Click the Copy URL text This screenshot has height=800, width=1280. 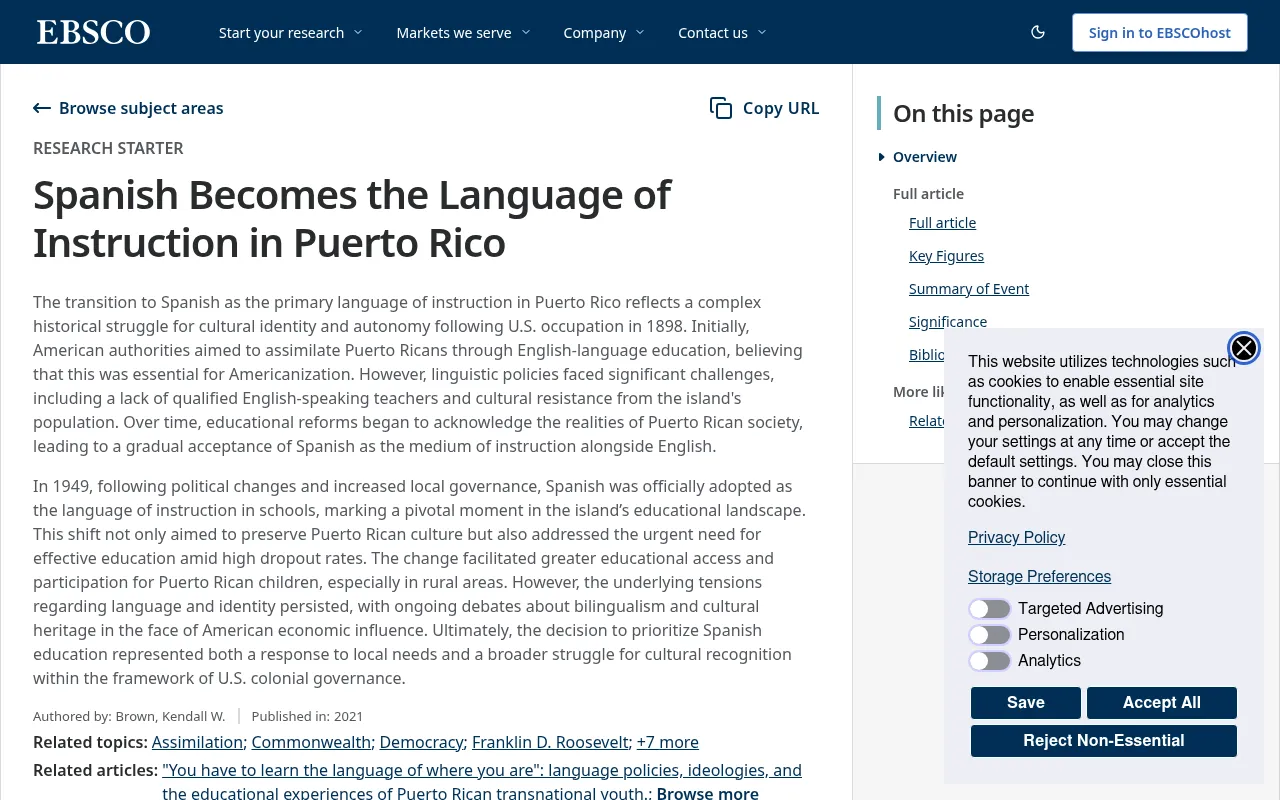(781, 108)
